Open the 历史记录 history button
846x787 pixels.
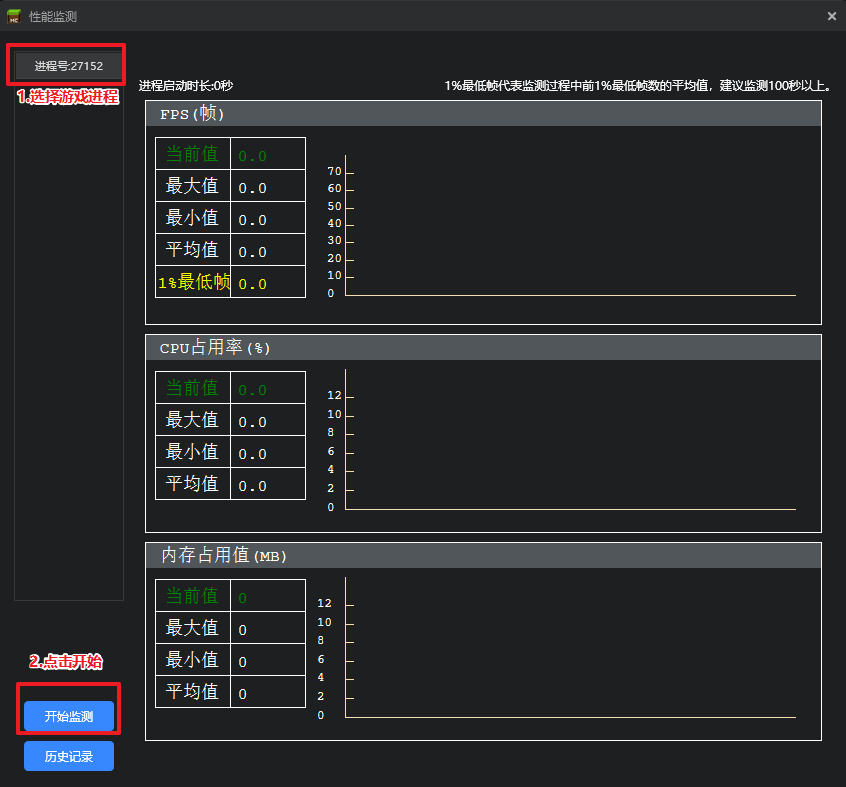pyautogui.click(x=69, y=756)
